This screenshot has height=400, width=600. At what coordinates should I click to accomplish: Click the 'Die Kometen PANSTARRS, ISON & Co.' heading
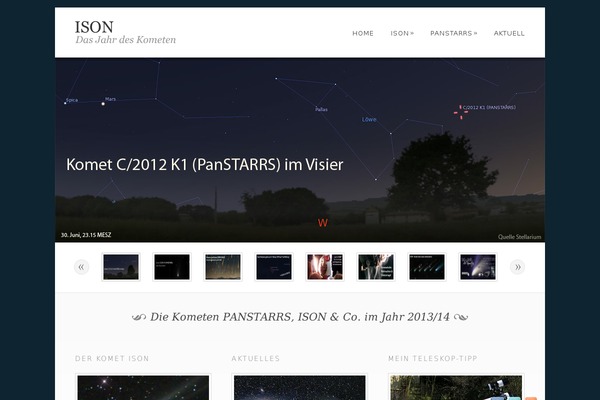click(300, 317)
